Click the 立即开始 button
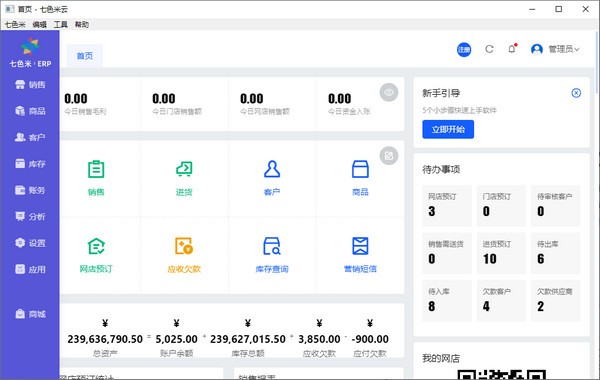The image size is (600, 380). (x=448, y=129)
